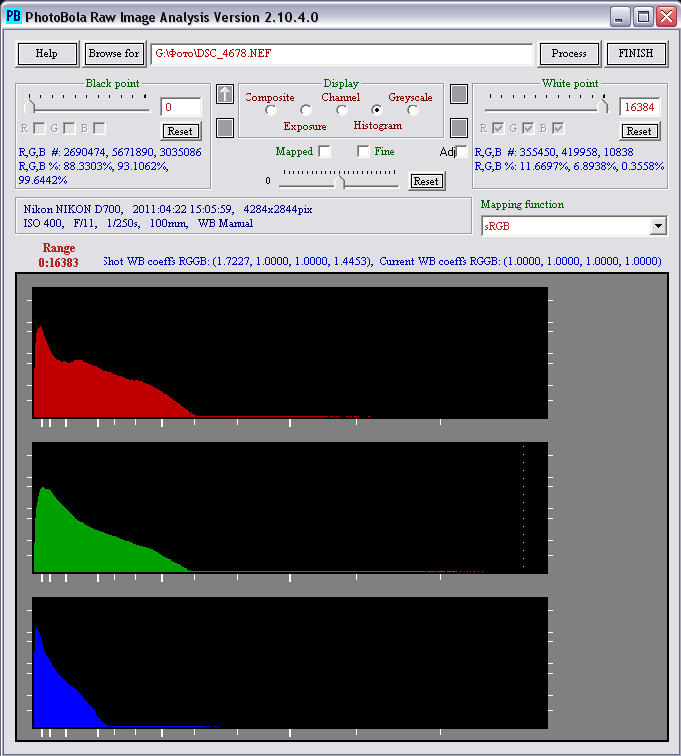Close the PhotoBola window

[667, 16]
